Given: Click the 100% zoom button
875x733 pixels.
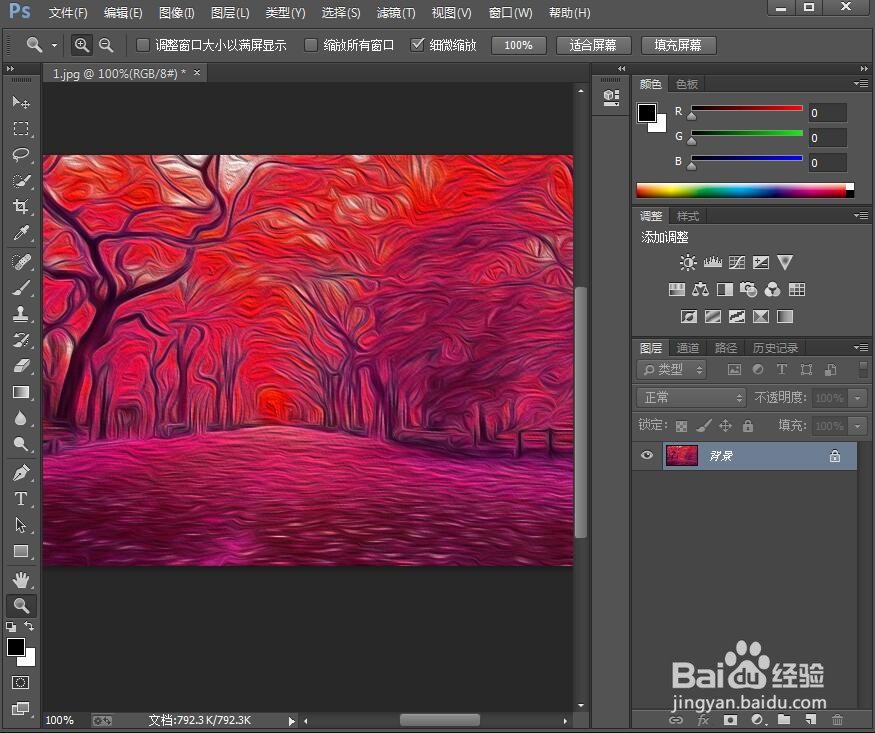Looking at the screenshot, I should pos(518,45).
